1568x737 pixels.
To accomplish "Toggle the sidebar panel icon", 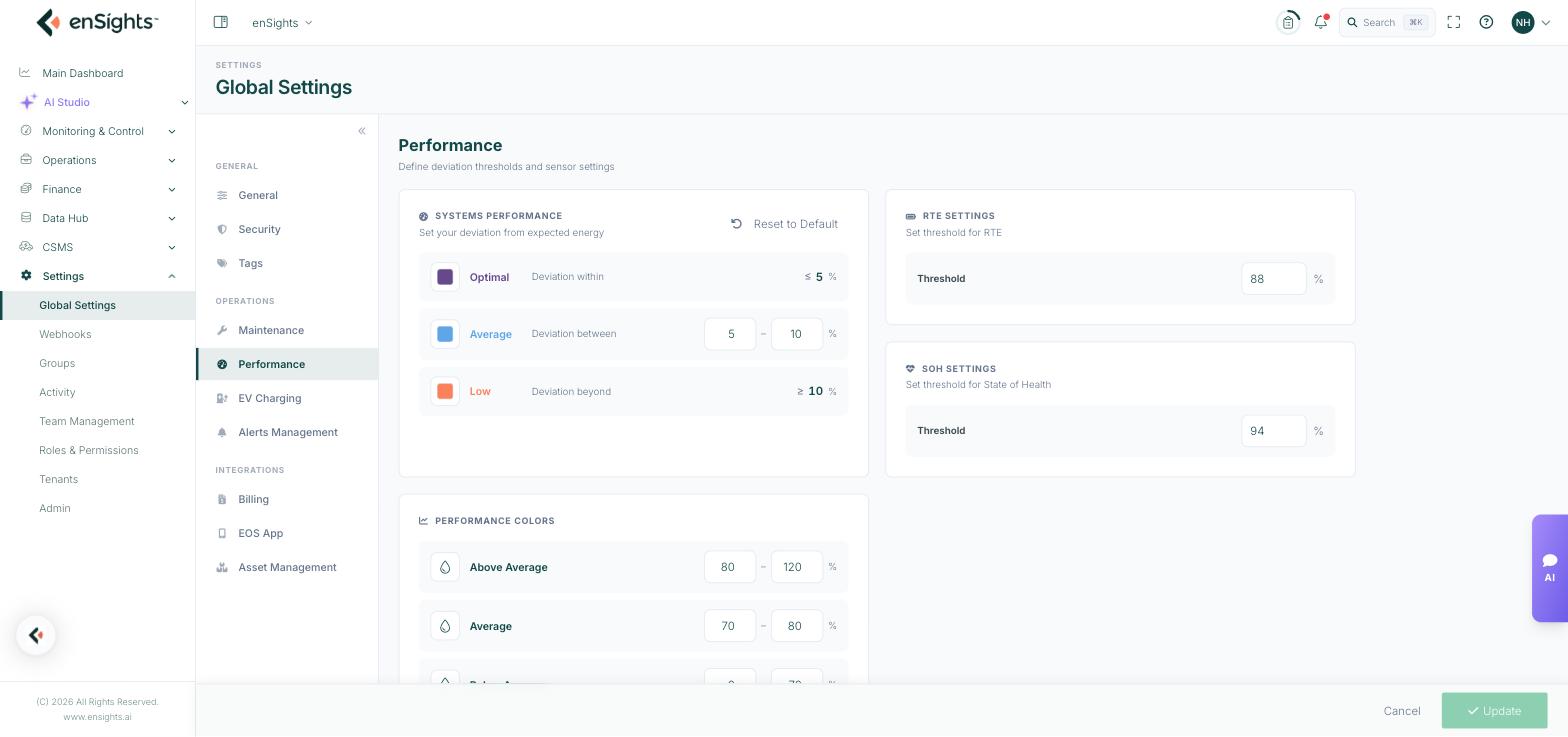I will click(221, 22).
